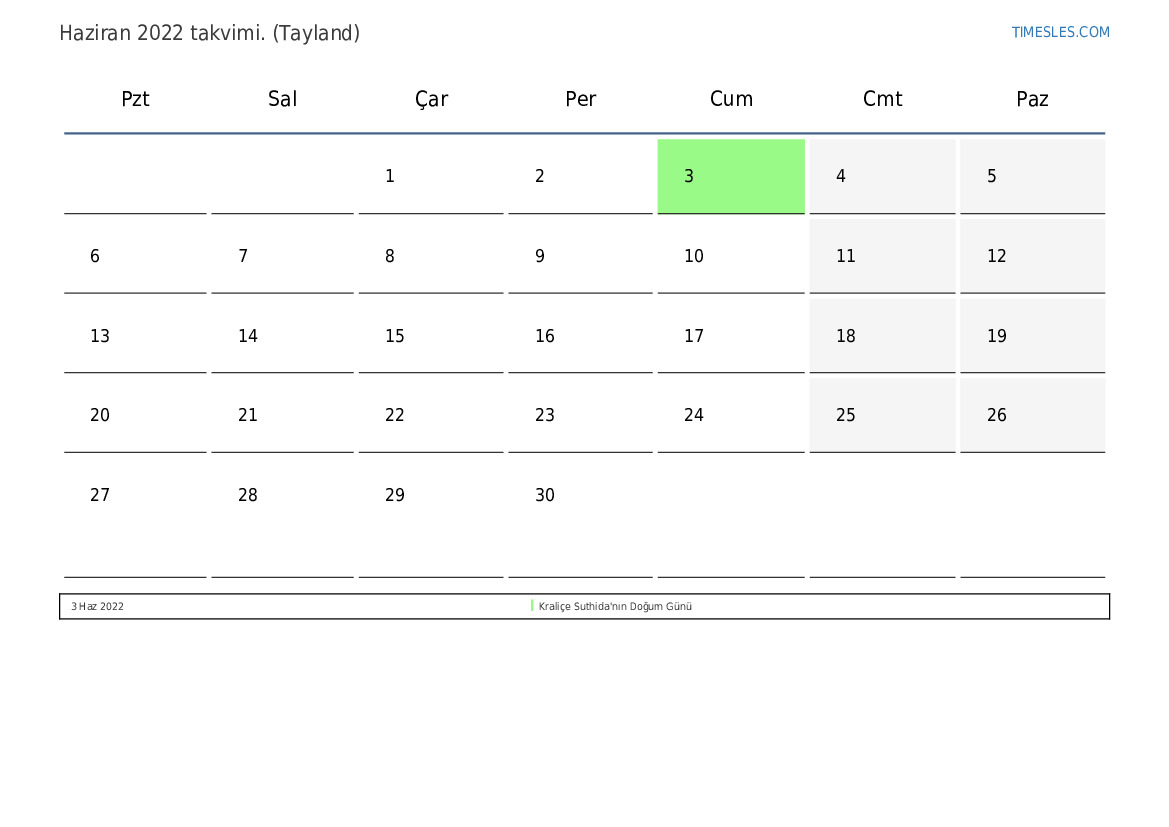Select Saturday June 18 cell
The width and height of the screenshot is (1169, 827).
pos(882,336)
